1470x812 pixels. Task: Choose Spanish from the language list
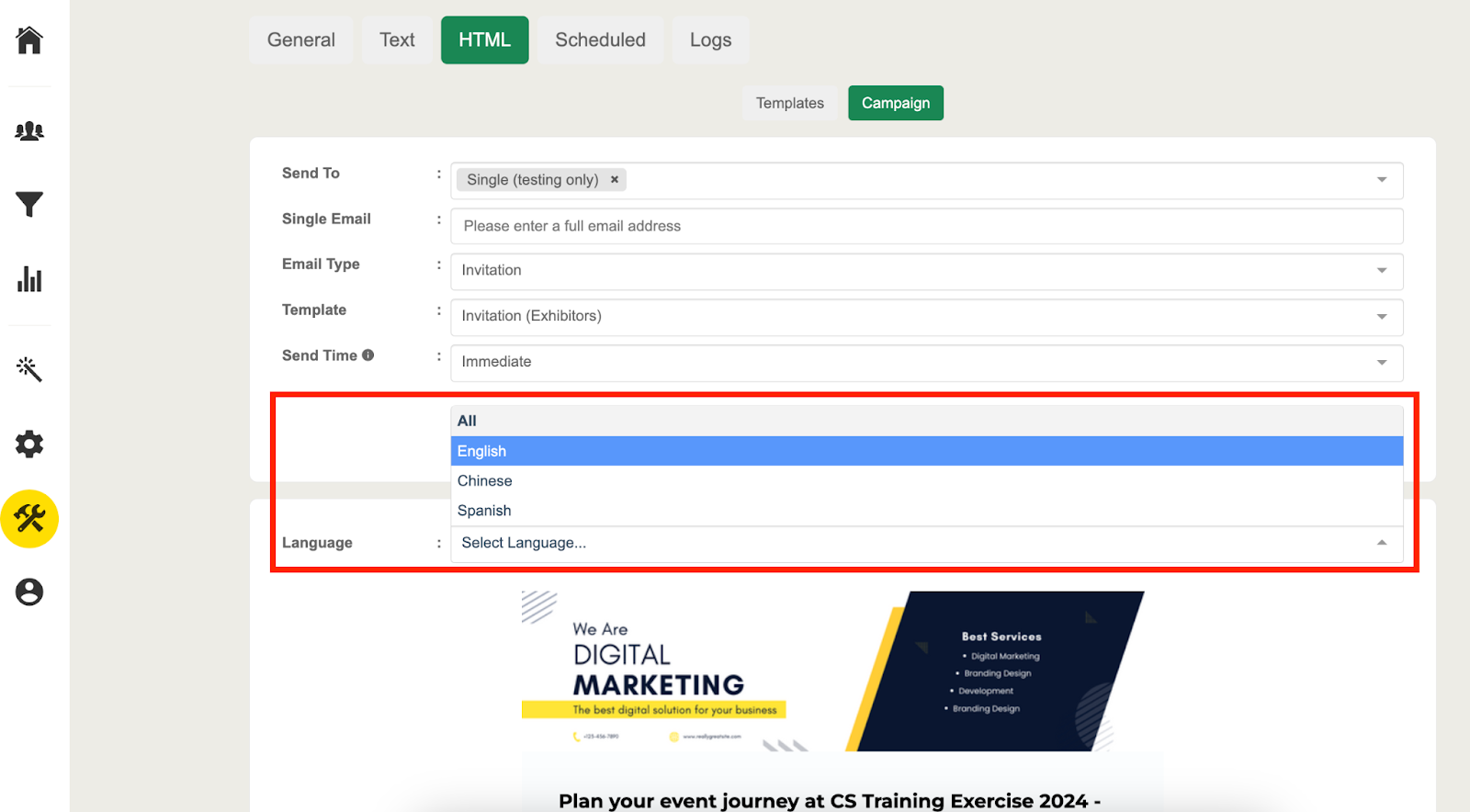[x=927, y=511]
